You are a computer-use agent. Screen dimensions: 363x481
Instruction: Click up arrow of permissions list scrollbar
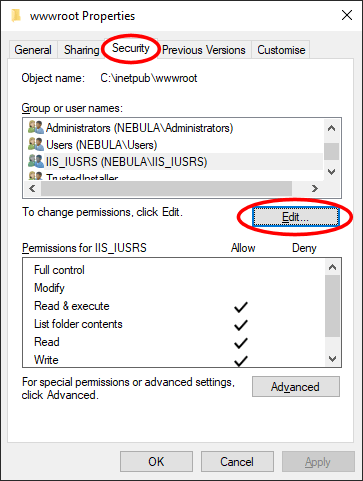point(332,267)
